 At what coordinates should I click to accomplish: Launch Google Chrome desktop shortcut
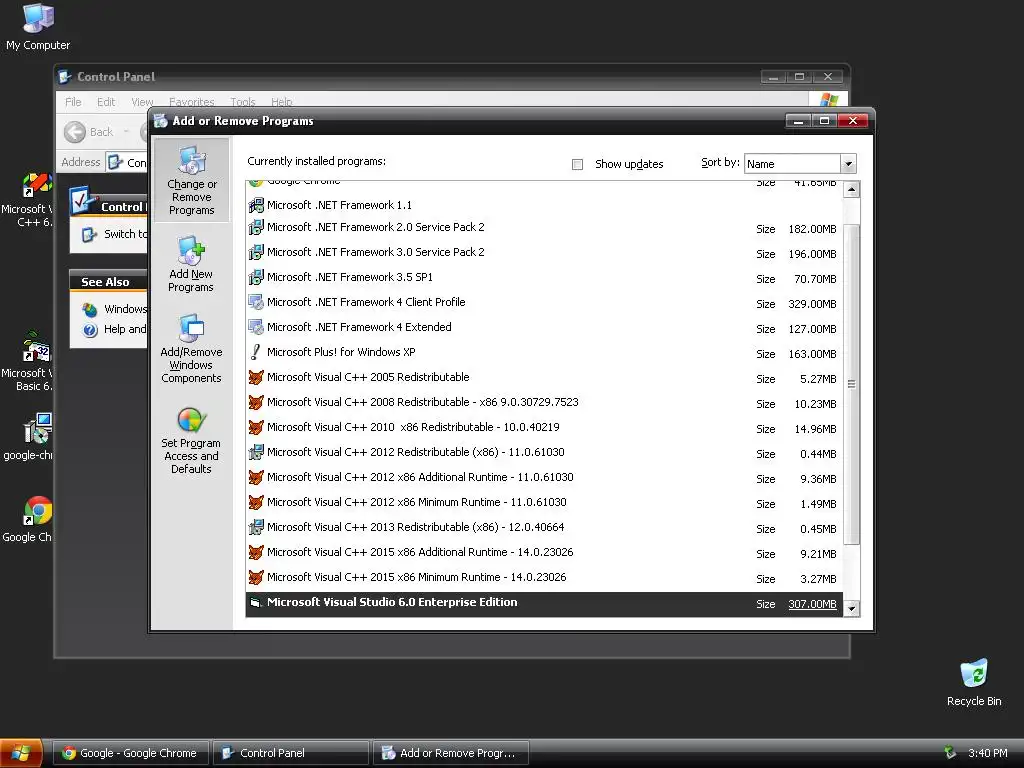click(29, 519)
